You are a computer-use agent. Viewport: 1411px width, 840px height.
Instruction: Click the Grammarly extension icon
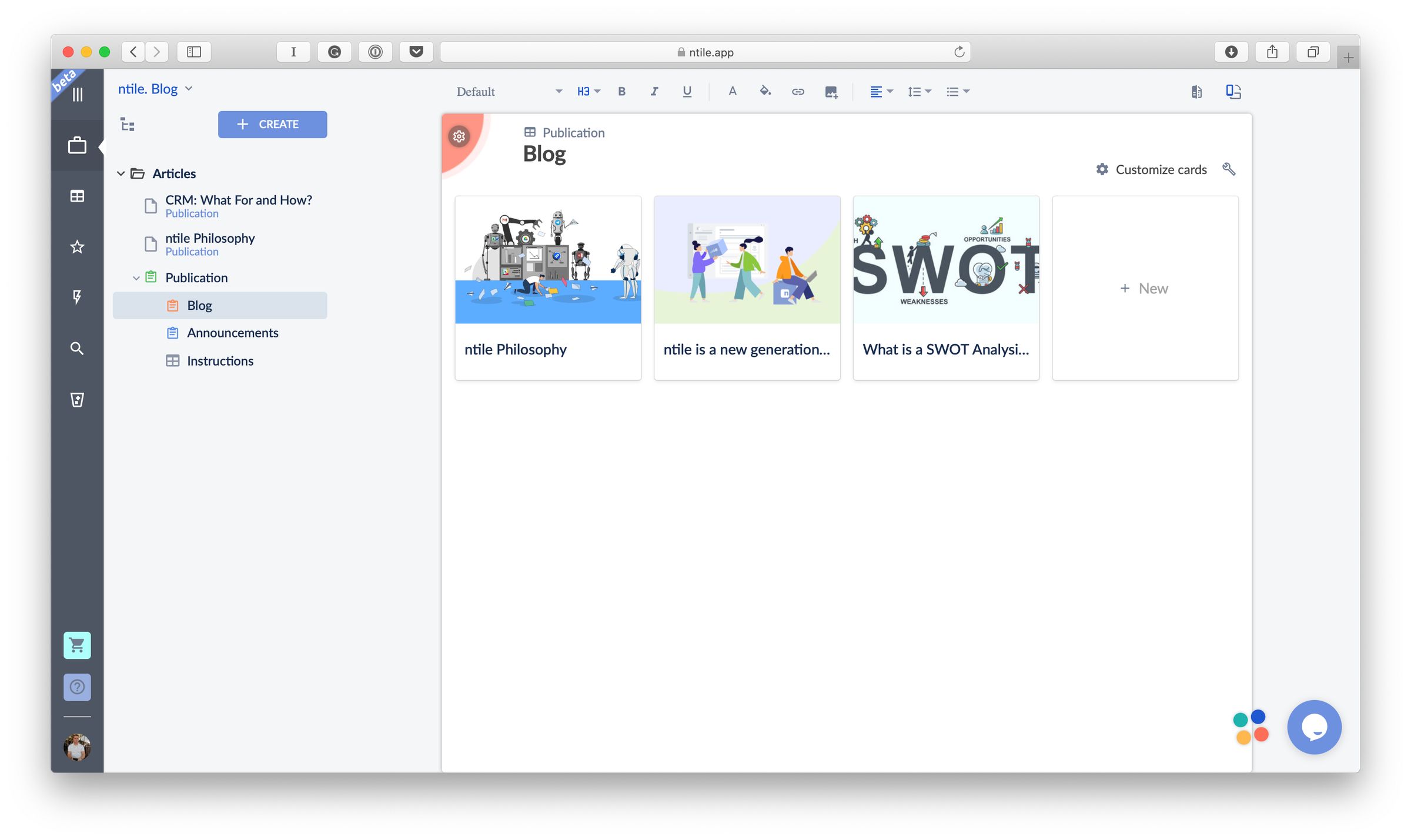pos(334,52)
